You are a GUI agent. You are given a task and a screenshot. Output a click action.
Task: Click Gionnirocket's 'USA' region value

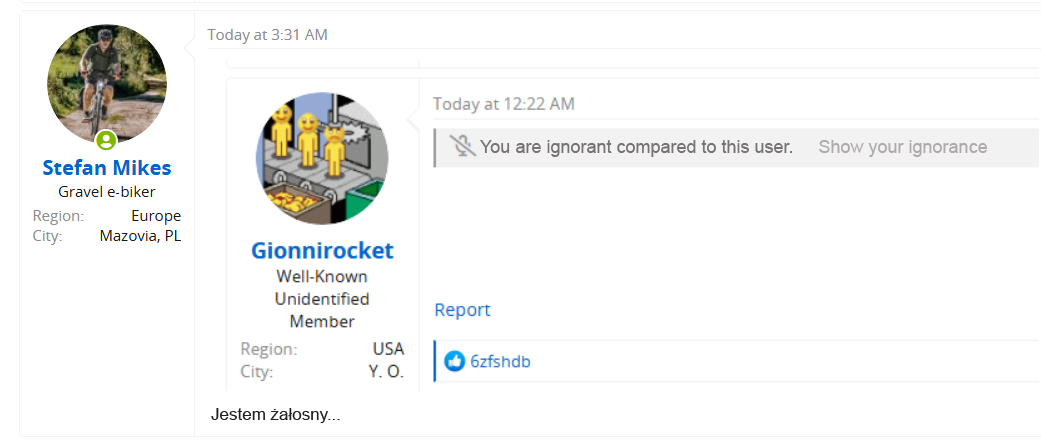point(388,349)
